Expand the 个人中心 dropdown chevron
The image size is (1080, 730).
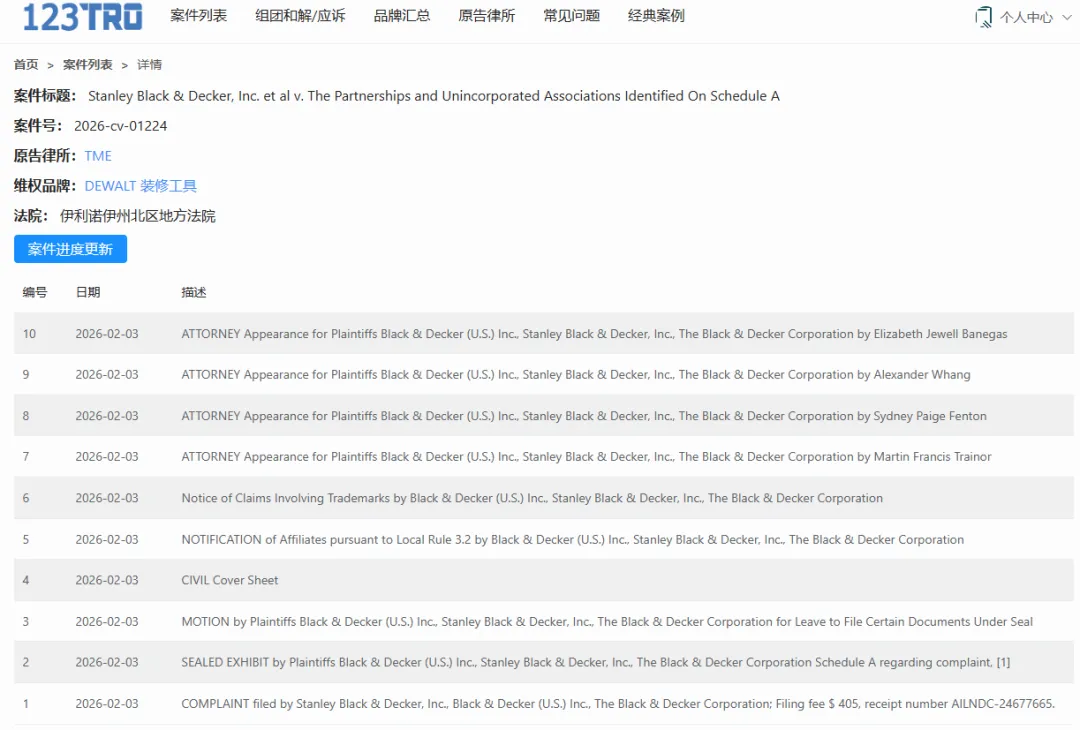pos(1066,17)
